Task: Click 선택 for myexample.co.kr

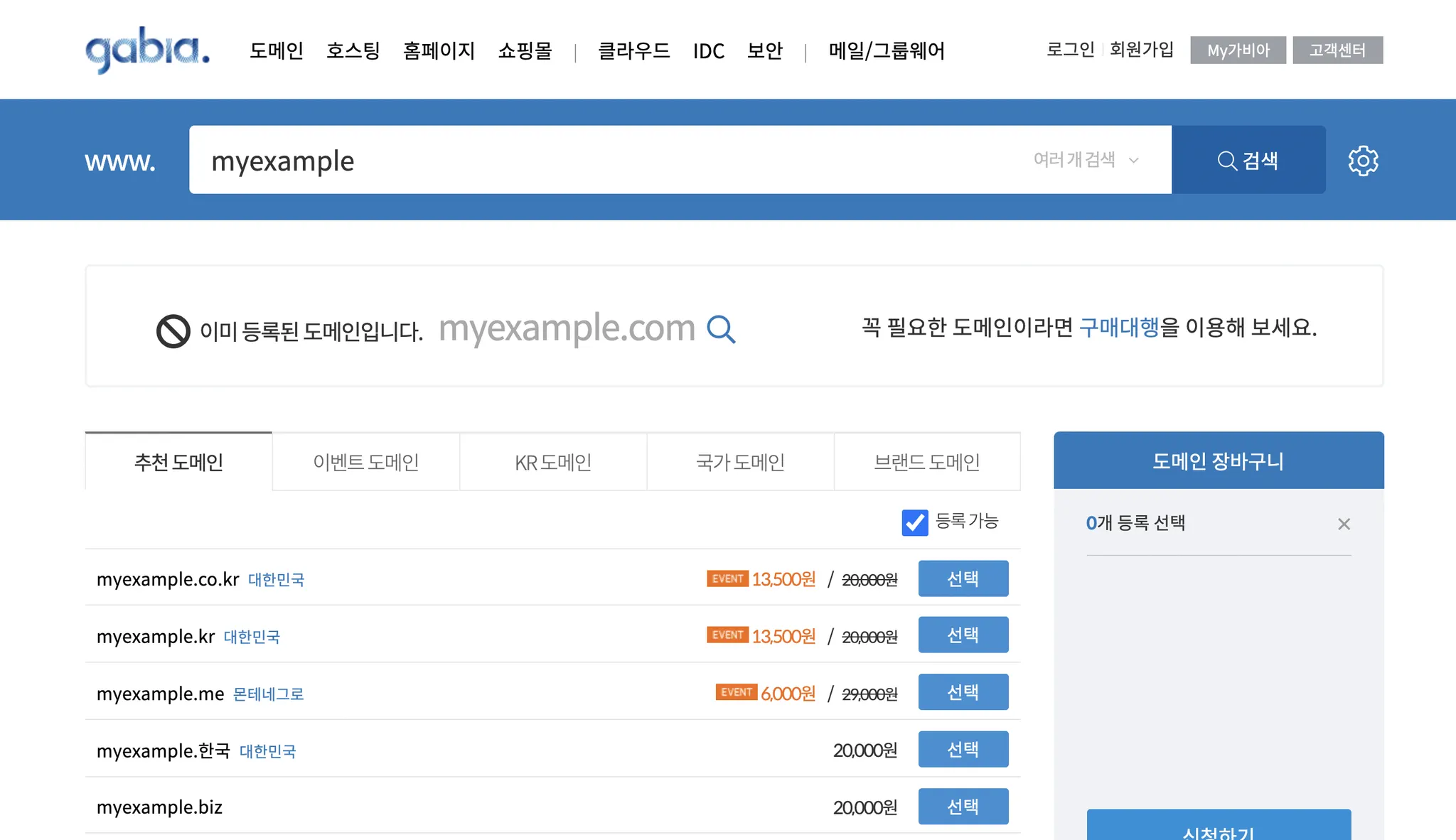Action: point(963,578)
